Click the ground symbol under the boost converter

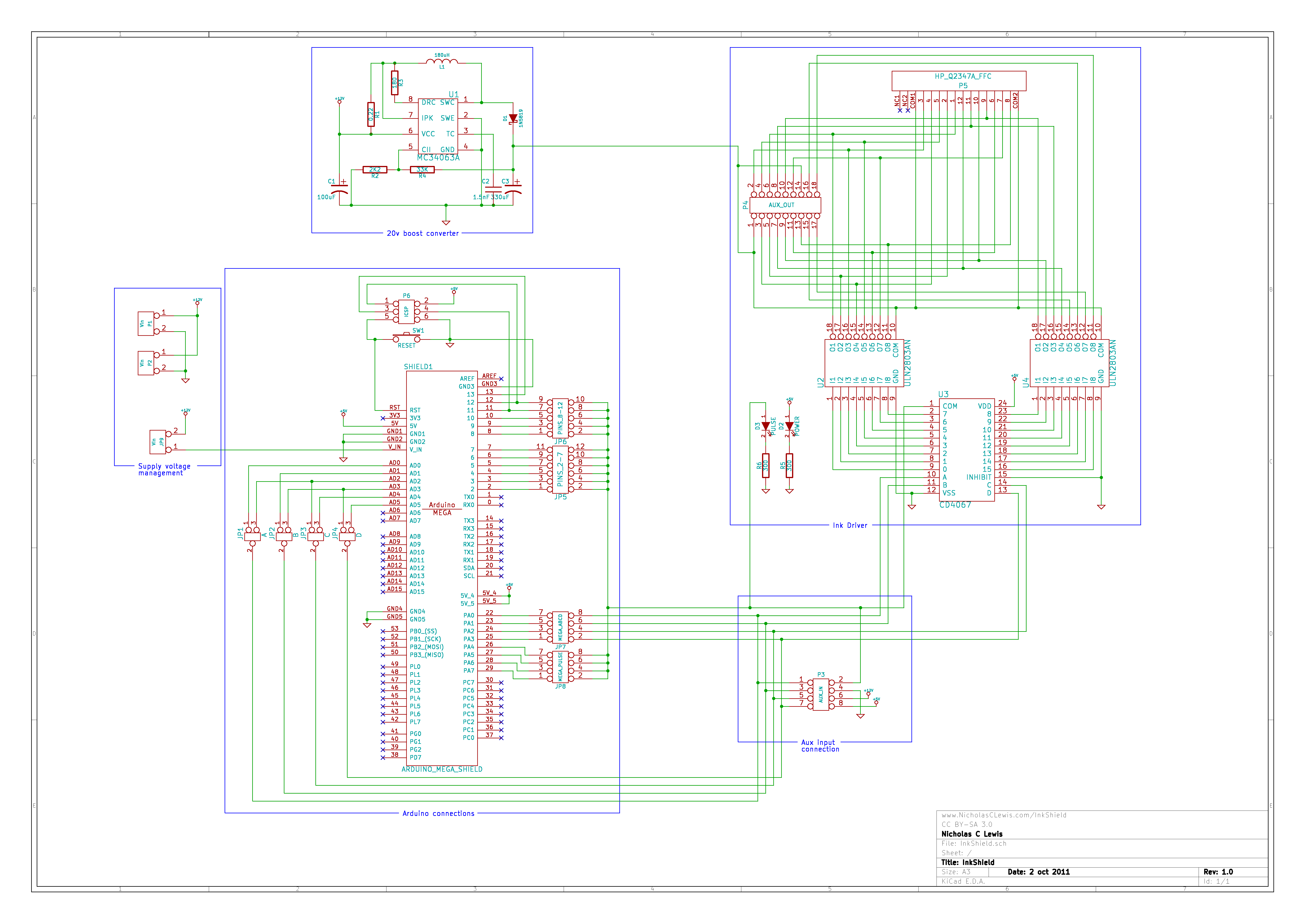[x=446, y=222]
